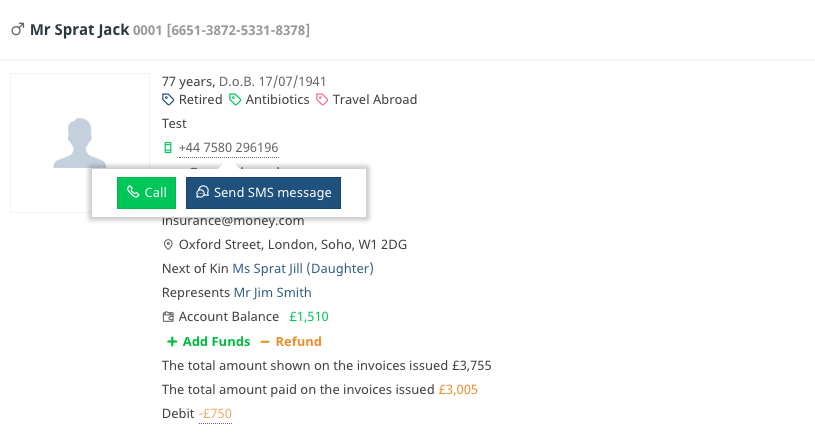Click the orange Refund link
The height and width of the screenshot is (442, 815).
coord(291,342)
